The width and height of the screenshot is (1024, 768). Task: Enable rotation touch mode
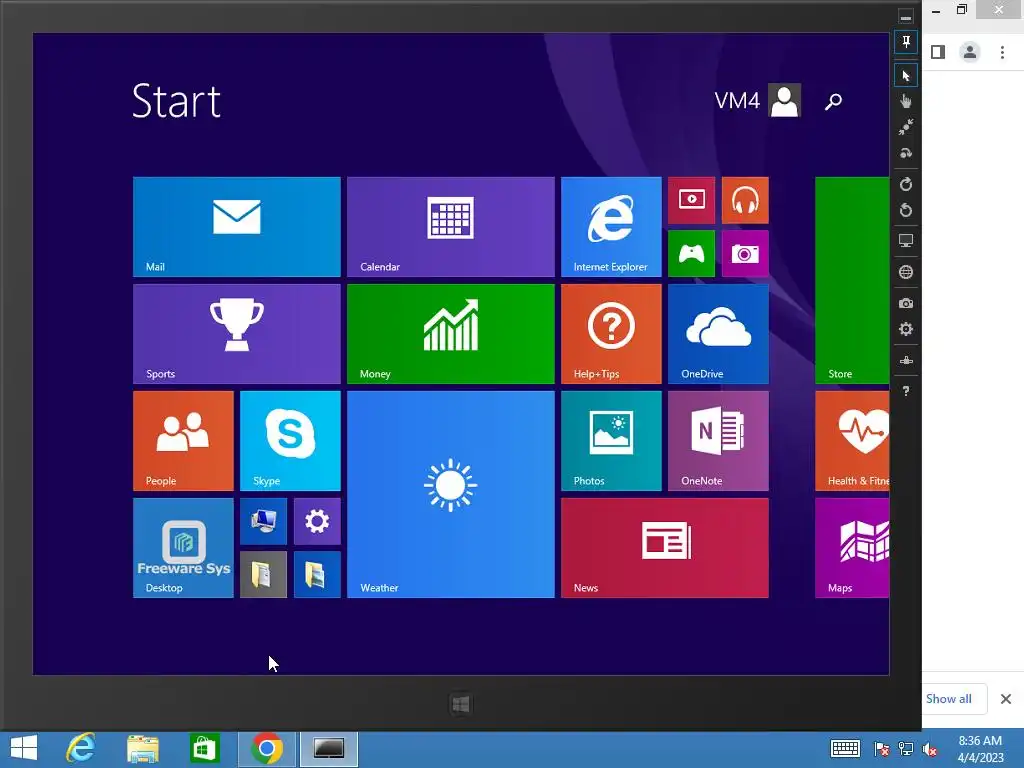(x=906, y=153)
